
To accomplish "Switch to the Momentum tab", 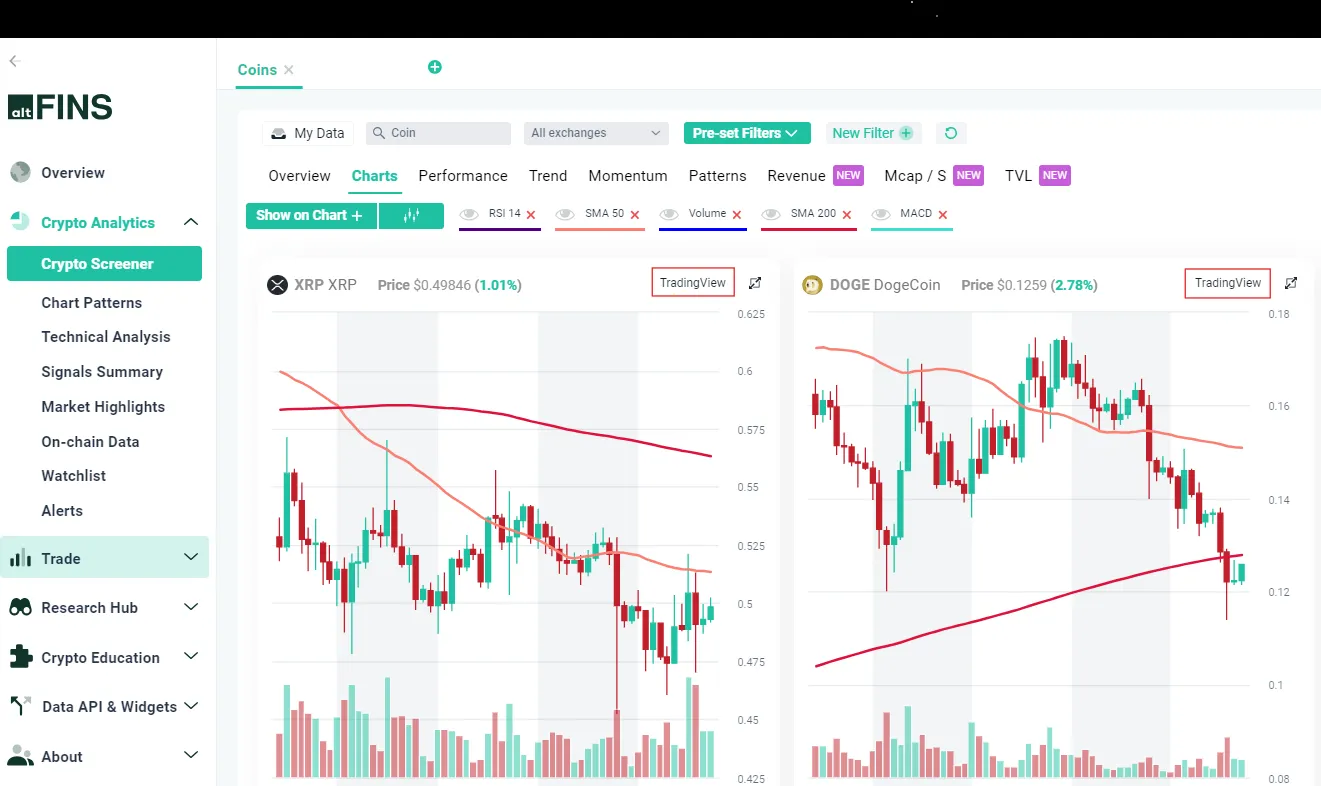I will point(627,176).
